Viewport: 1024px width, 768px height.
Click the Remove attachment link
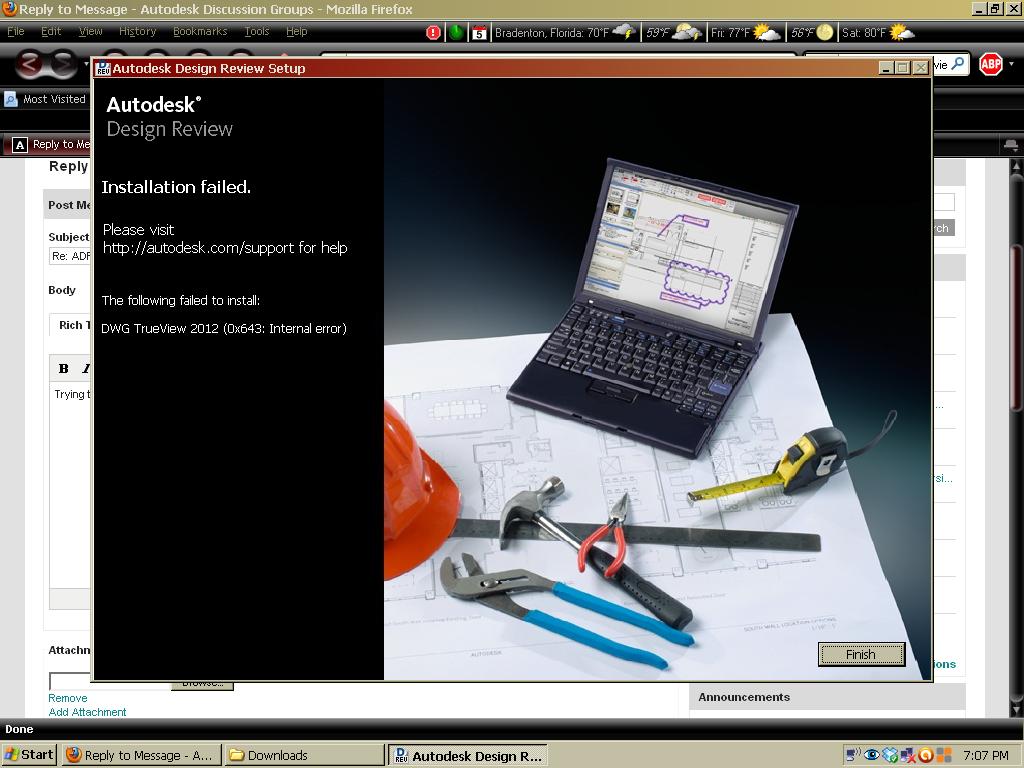67,698
